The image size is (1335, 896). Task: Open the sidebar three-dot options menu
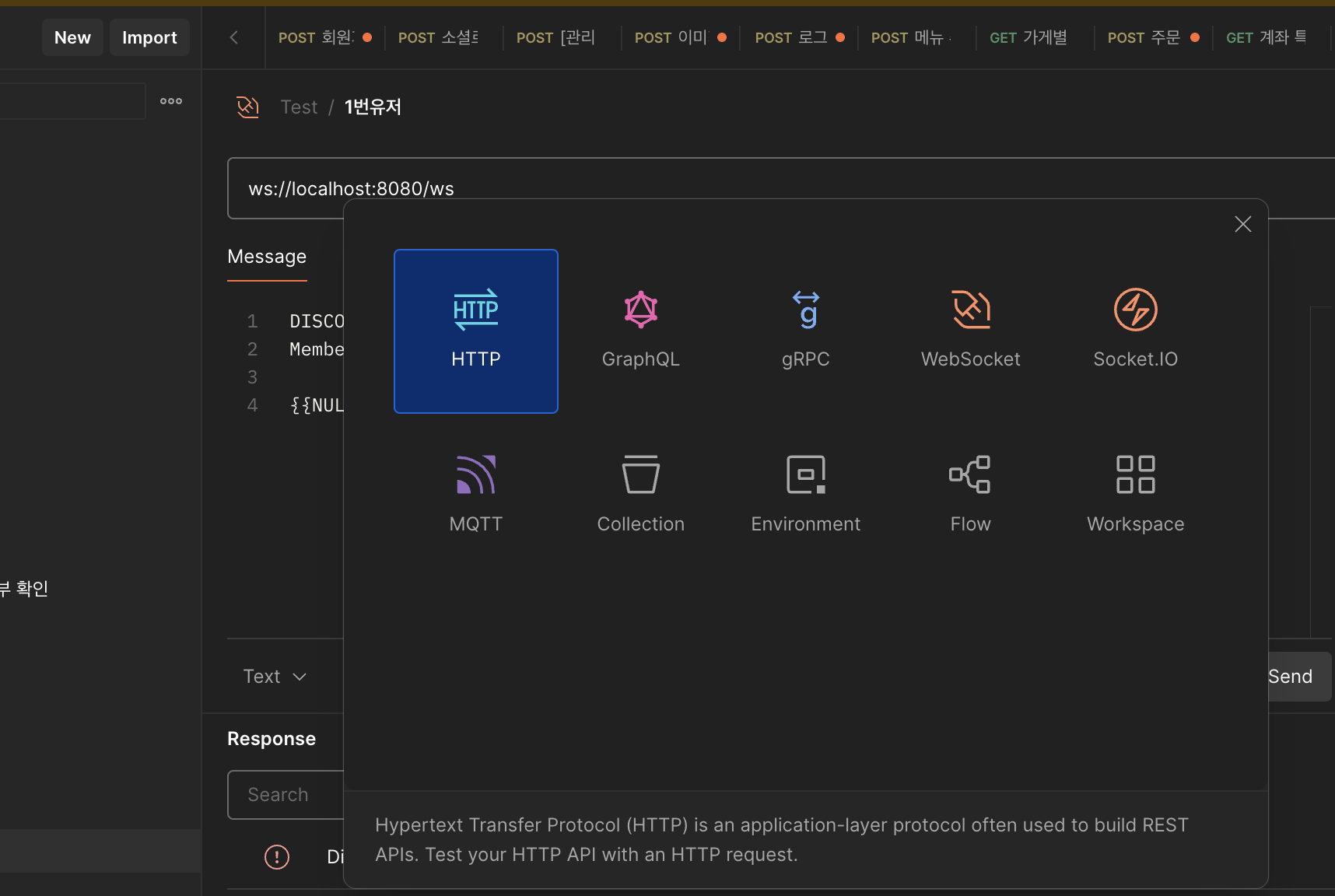(171, 101)
